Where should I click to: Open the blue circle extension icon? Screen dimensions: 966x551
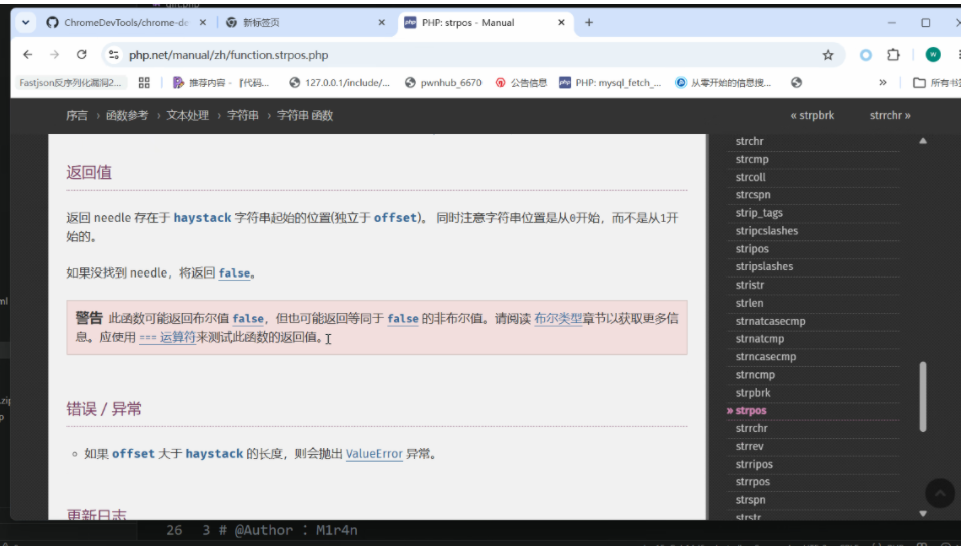coord(866,55)
